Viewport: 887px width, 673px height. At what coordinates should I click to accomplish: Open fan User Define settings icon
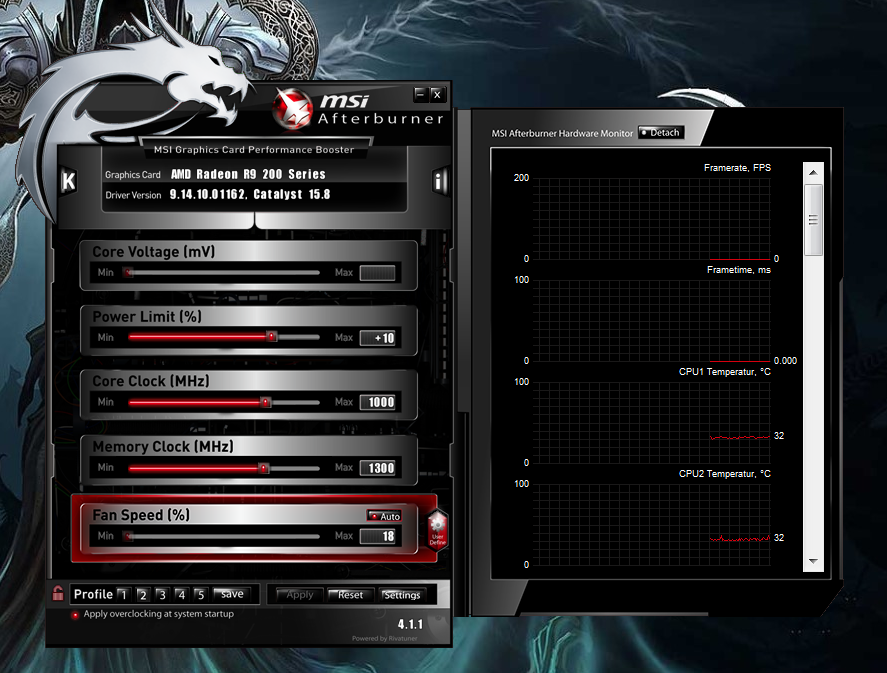(437, 529)
